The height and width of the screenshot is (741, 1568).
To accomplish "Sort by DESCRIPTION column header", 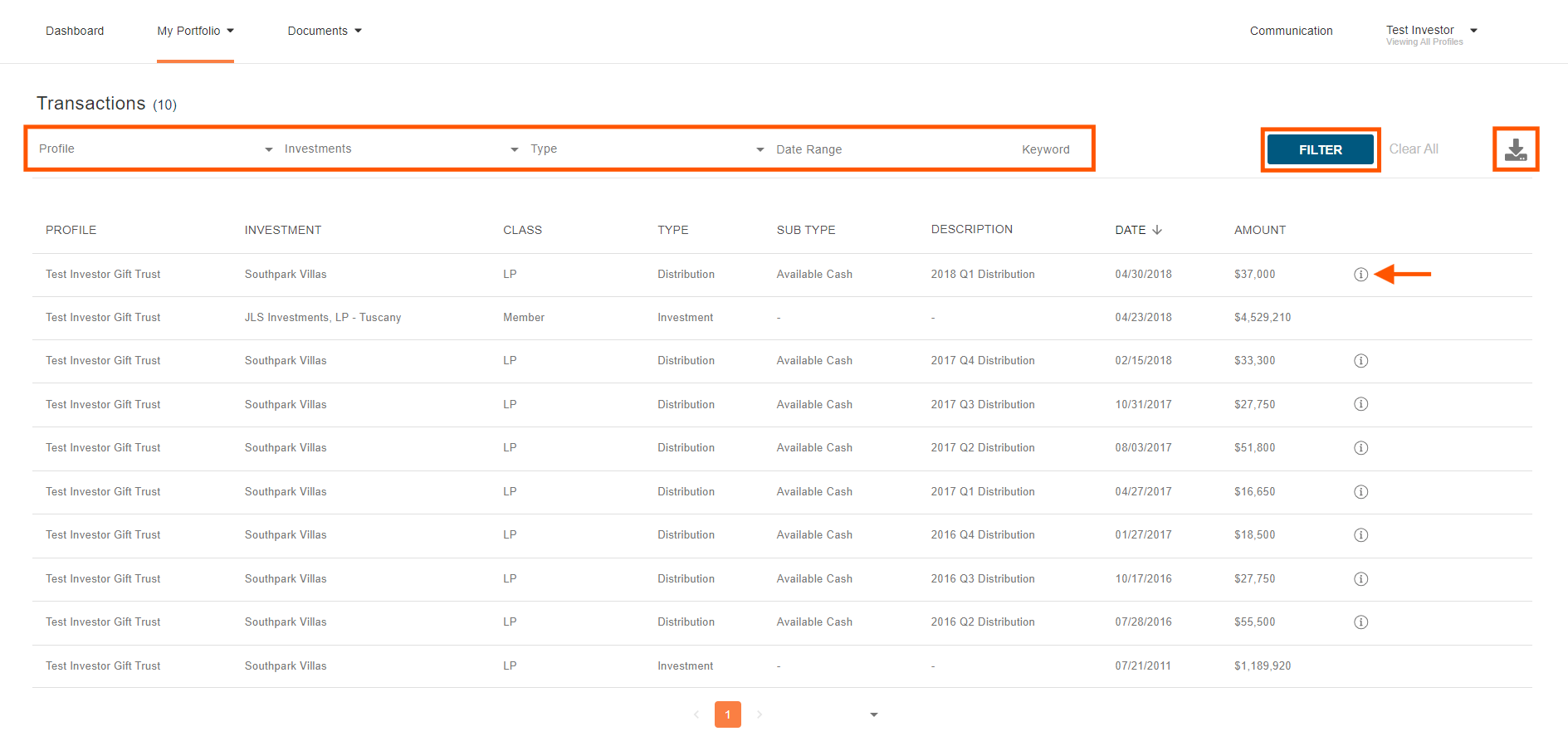I will click(972, 229).
